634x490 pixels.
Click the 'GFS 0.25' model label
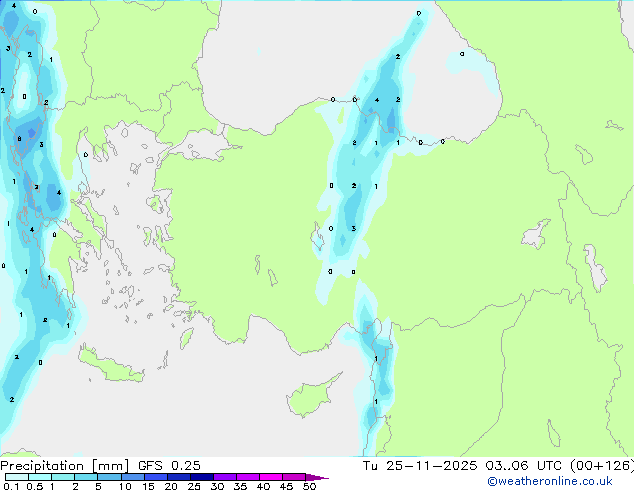point(169,466)
